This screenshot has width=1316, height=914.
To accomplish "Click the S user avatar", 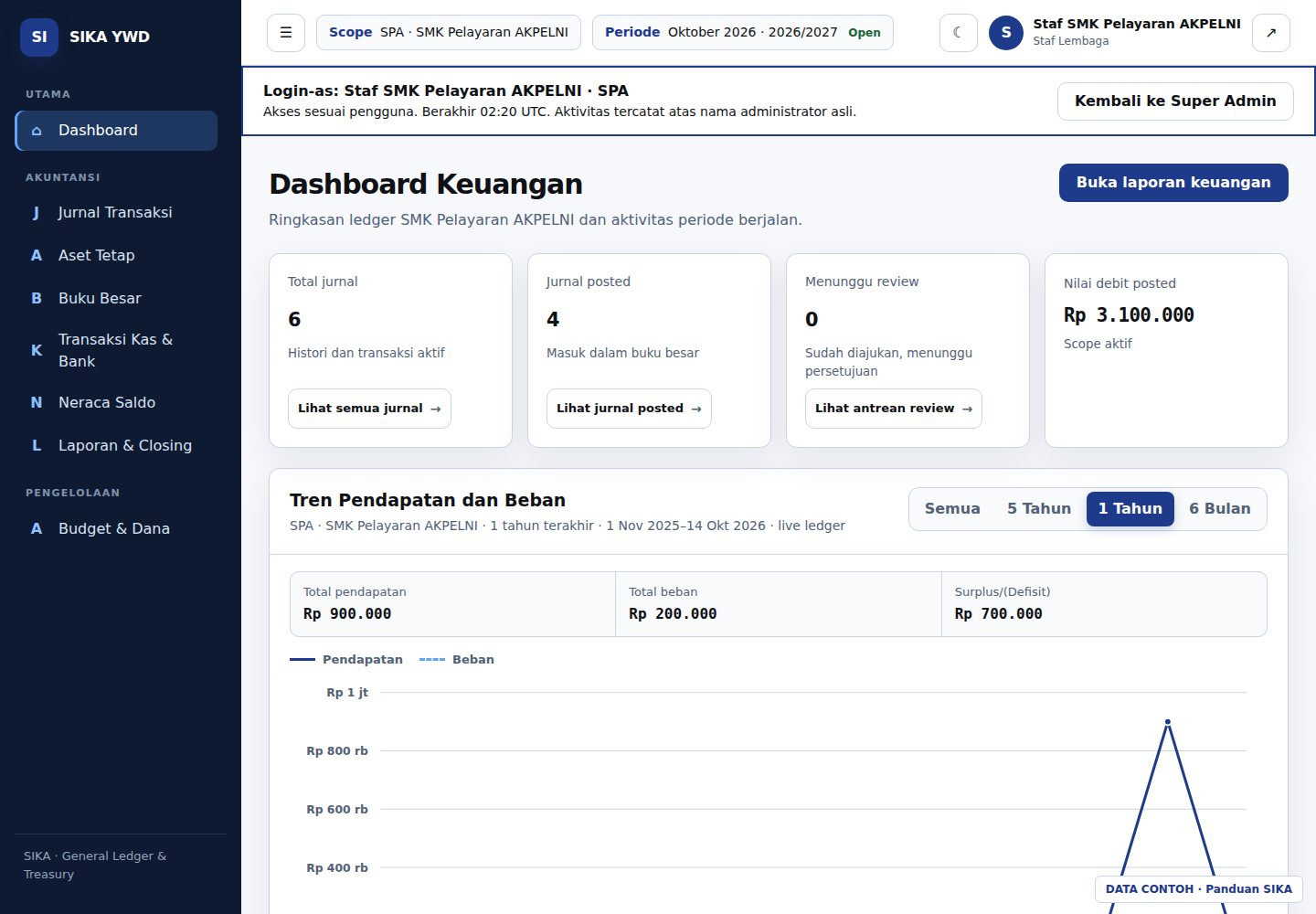I will click(x=1006, y=33).
